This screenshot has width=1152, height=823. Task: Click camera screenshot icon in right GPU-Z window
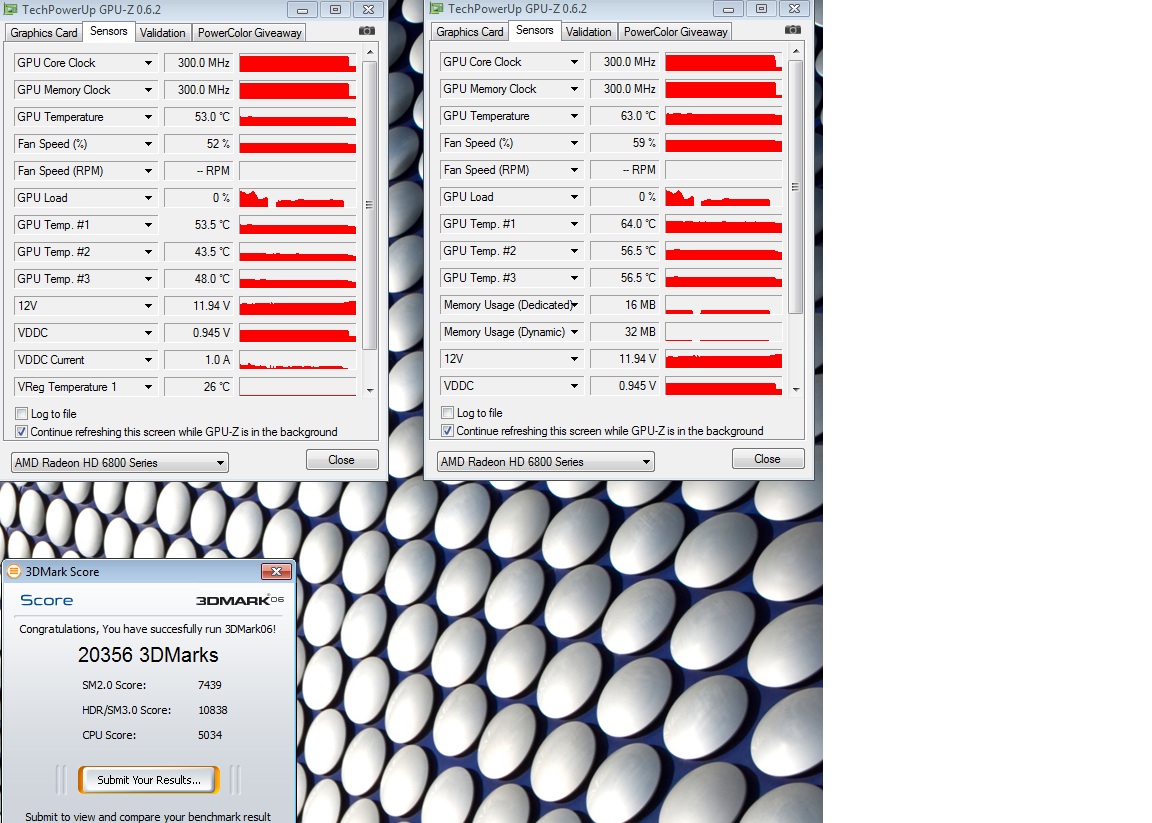tap(793, 30)
